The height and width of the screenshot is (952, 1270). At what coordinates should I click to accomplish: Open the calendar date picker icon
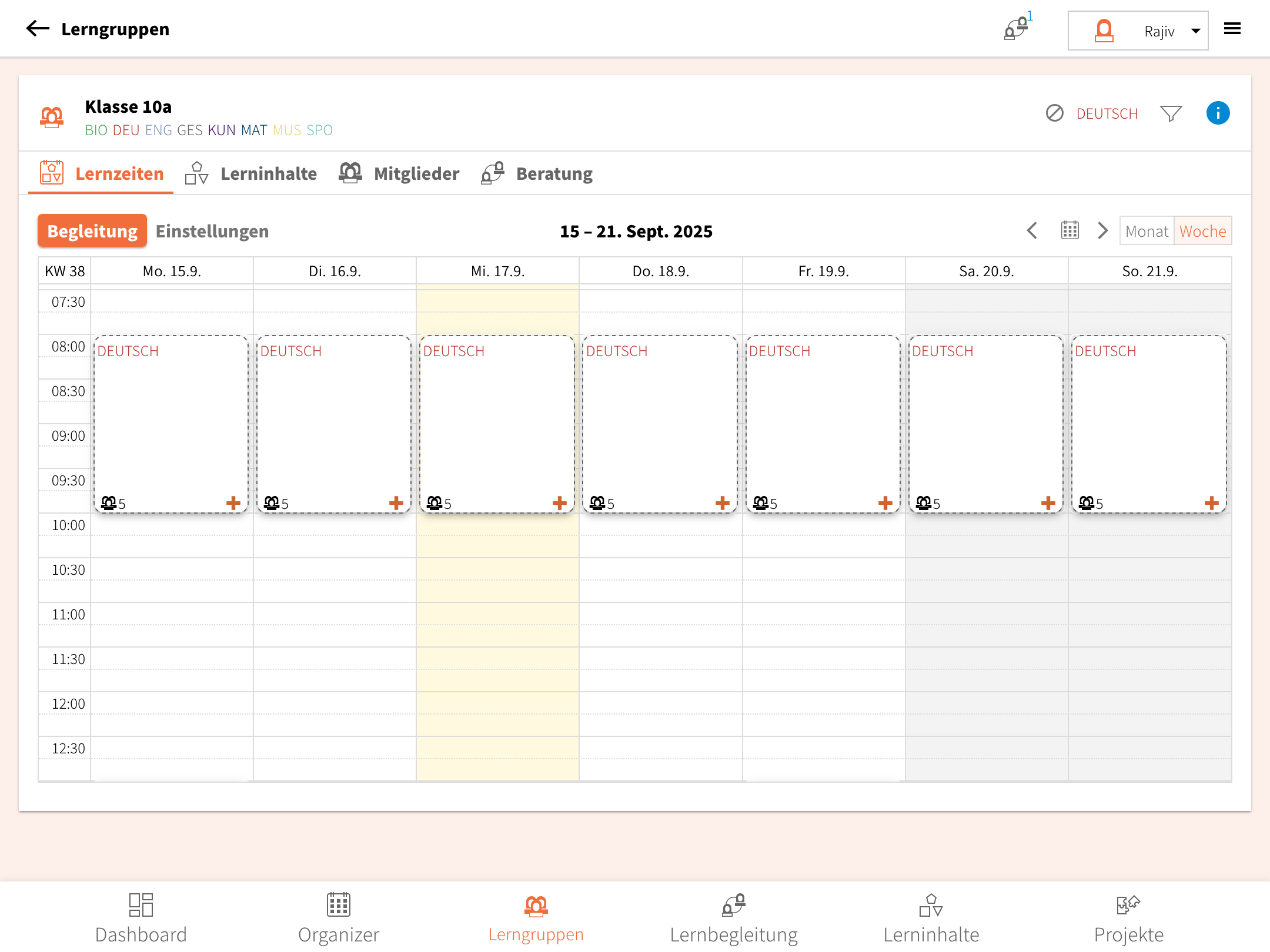[1070, 230]
